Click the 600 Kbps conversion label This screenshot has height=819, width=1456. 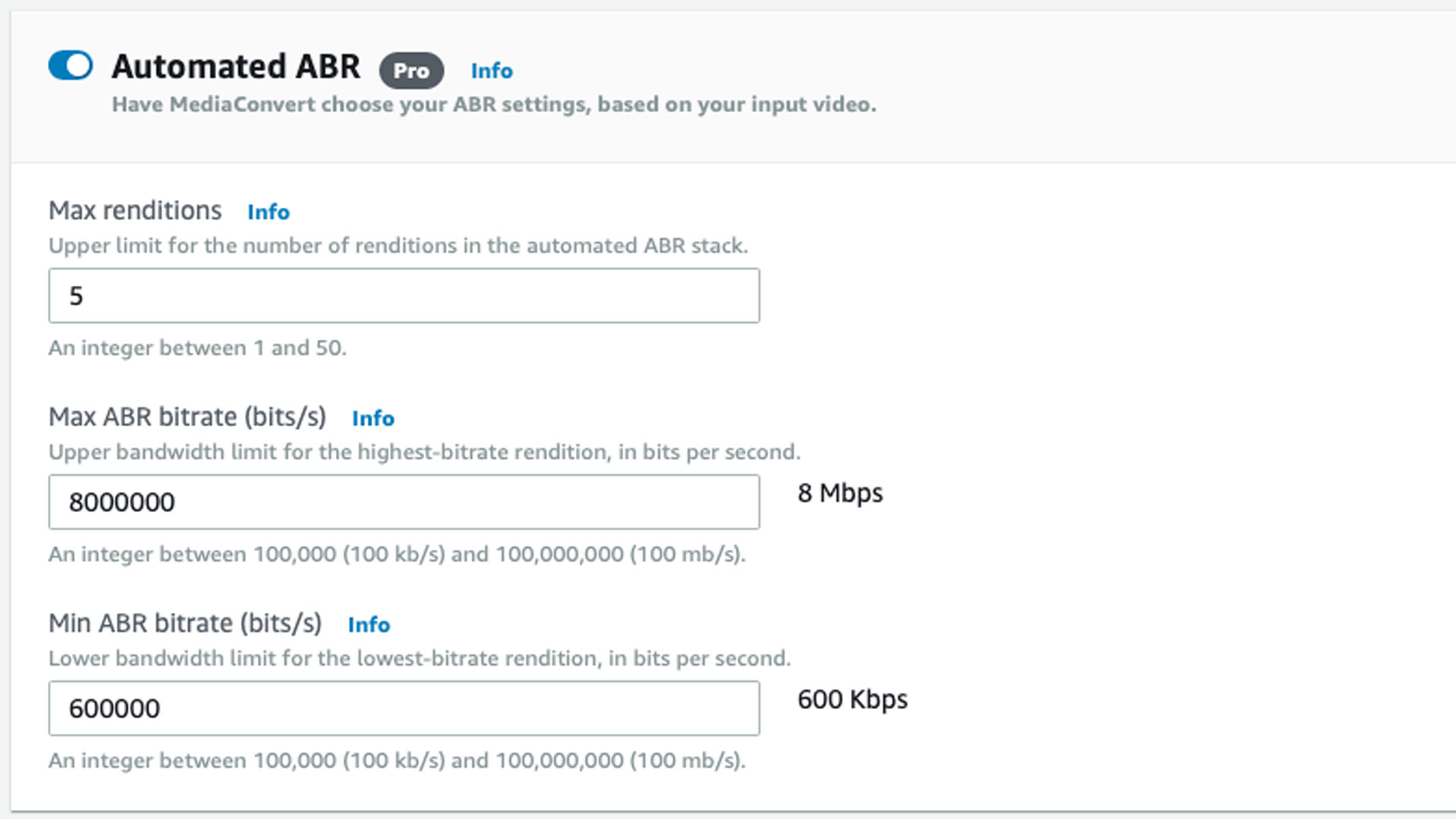(x=852, y=700)
